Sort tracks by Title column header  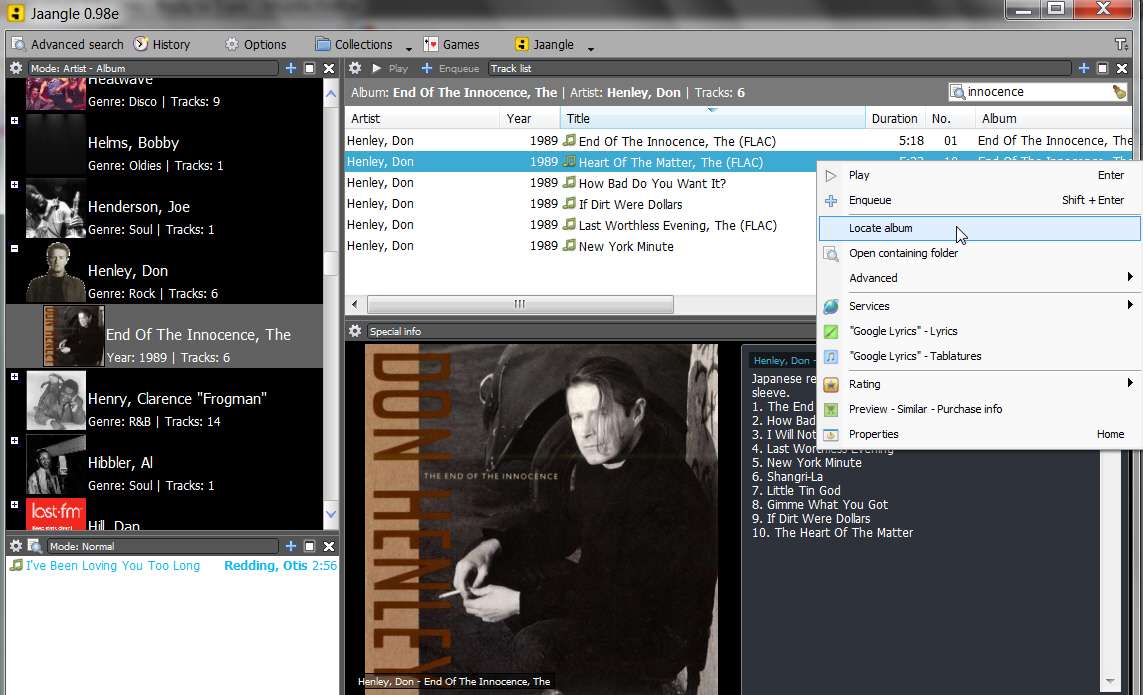712,118
